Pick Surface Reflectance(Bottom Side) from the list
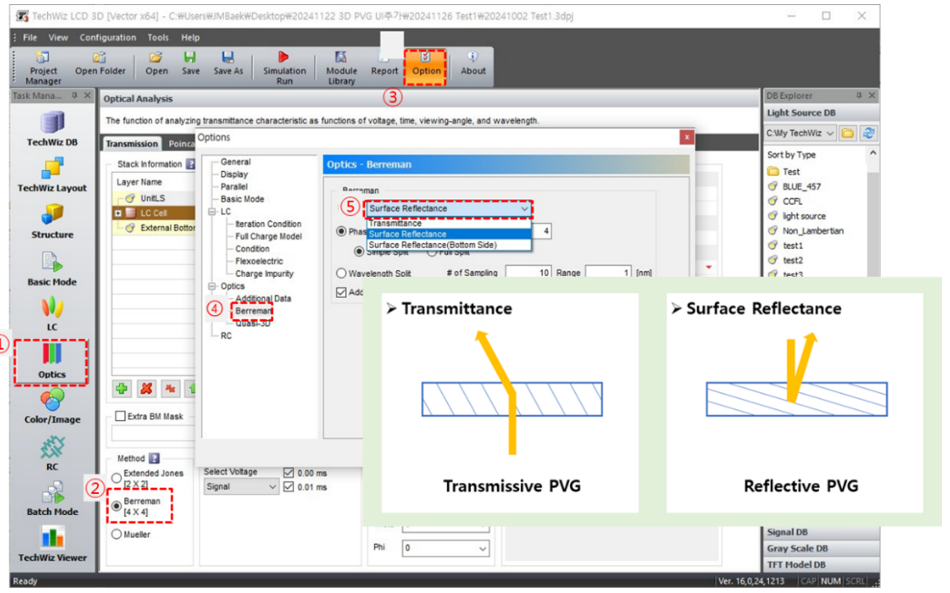Viewport: 950px width, 593px height. pos(434,245)
